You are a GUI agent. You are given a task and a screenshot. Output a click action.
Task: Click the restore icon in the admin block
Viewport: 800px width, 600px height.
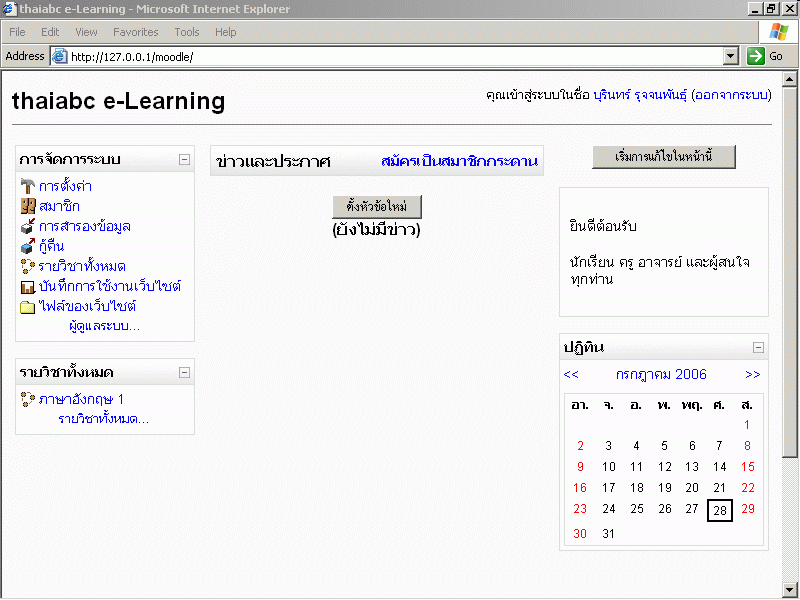pos(28,246)
